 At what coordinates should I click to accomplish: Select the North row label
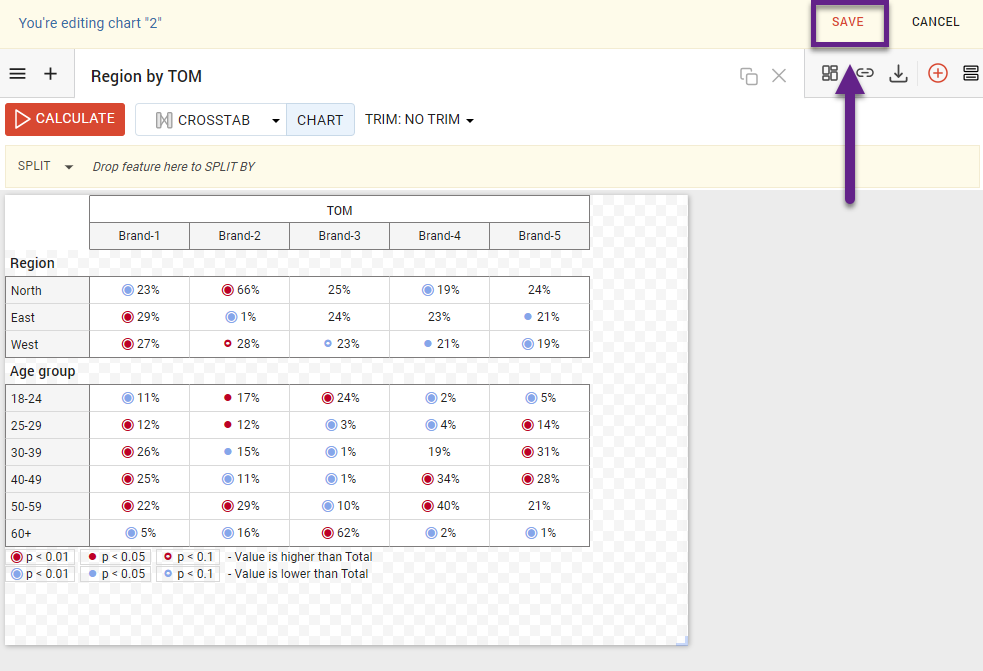26,291
